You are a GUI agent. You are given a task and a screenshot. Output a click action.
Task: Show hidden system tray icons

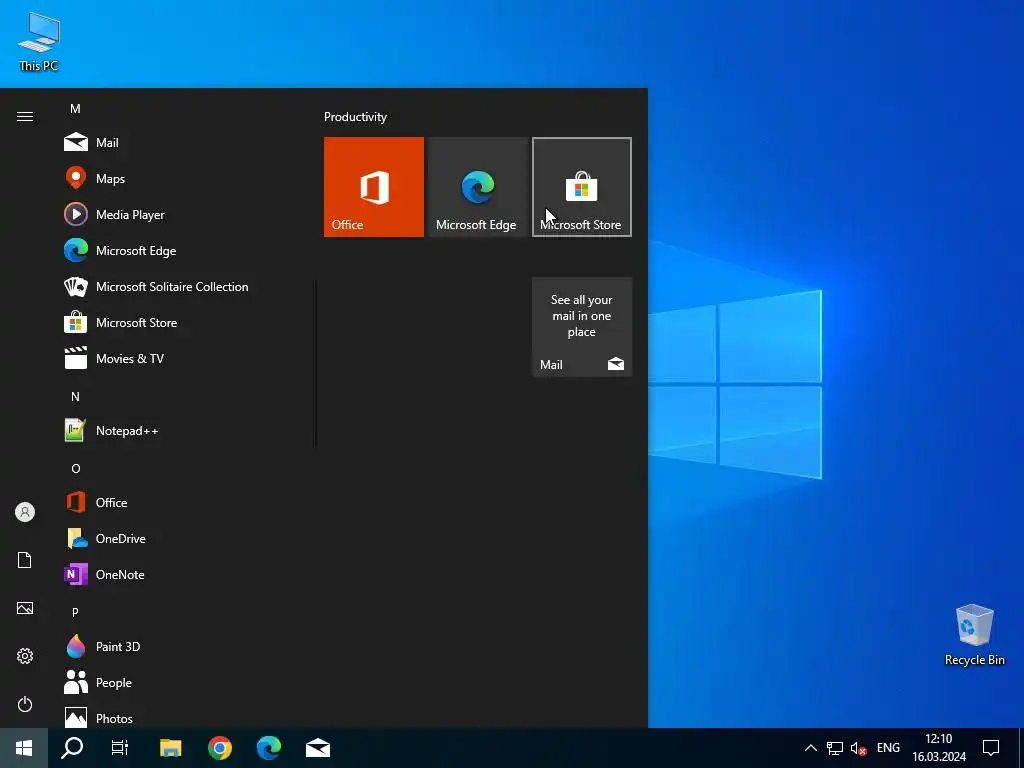810,748
